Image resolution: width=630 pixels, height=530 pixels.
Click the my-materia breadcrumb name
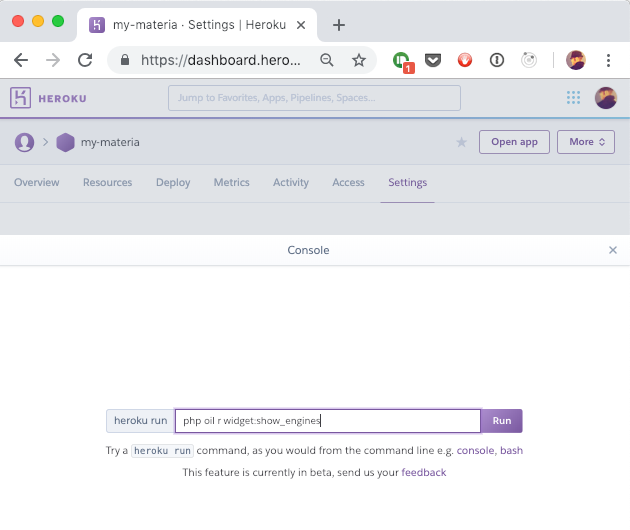pyautogui.click(x=110, y=142)
